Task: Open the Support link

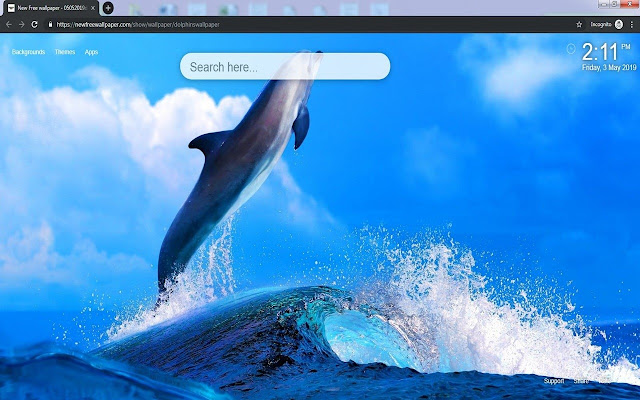Action: pyautogui.click(x=554, y=381)
